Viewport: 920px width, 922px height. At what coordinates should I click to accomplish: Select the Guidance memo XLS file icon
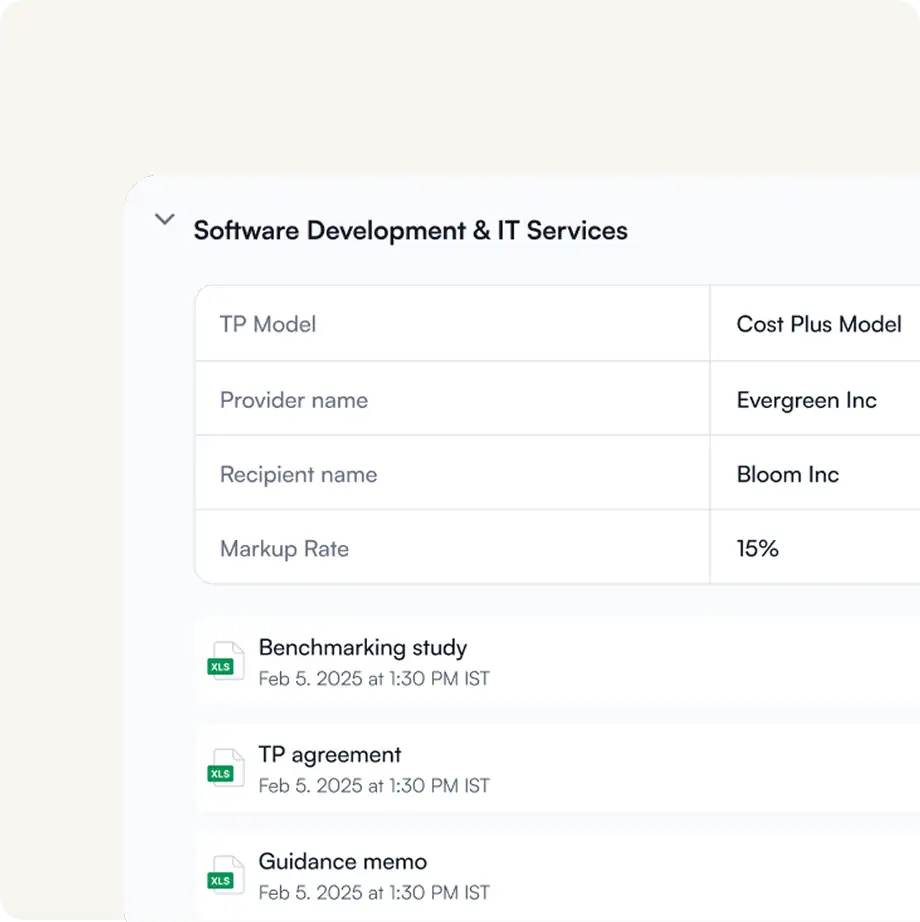[x=225, y=876]
